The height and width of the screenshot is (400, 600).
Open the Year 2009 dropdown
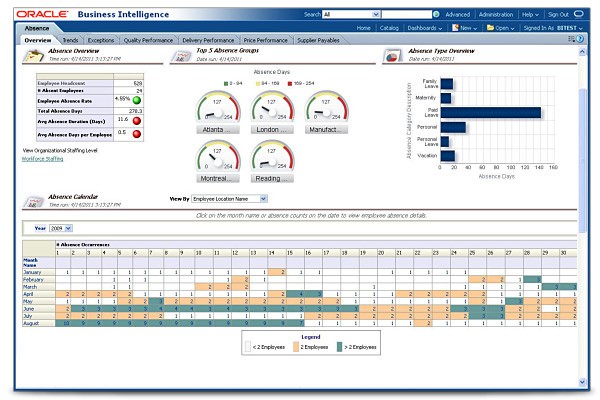point(61,228)
